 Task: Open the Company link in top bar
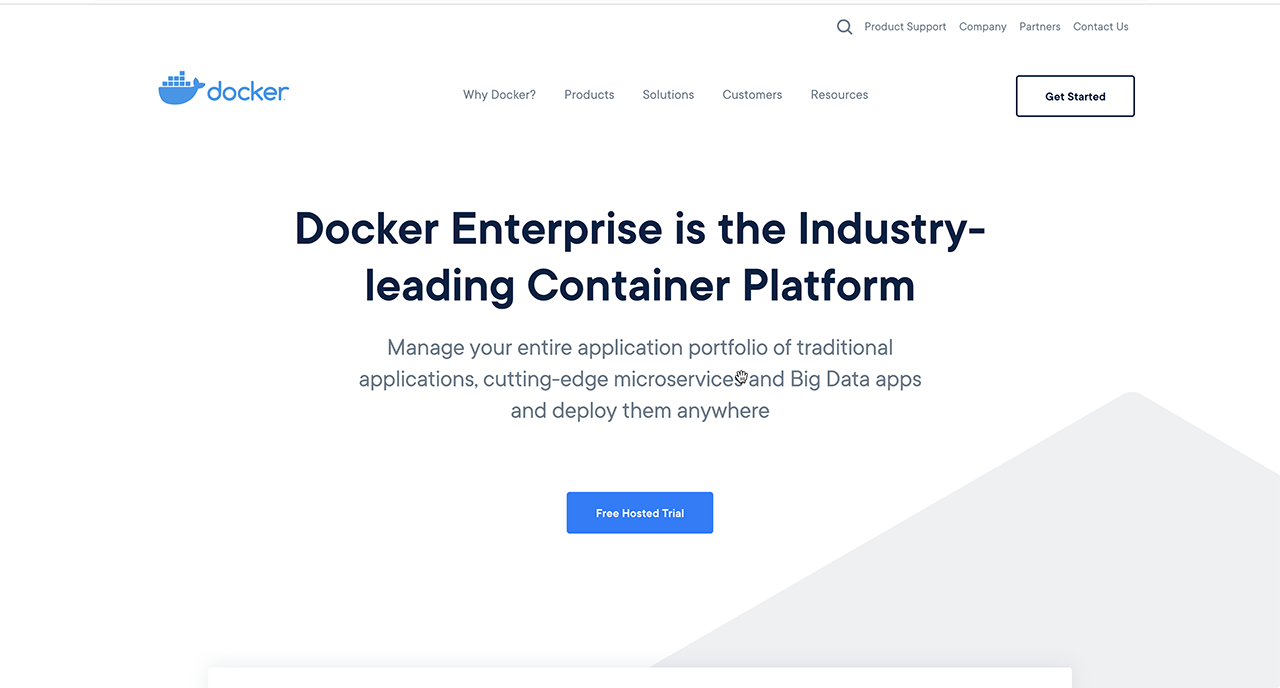click(x=982, y=27)
